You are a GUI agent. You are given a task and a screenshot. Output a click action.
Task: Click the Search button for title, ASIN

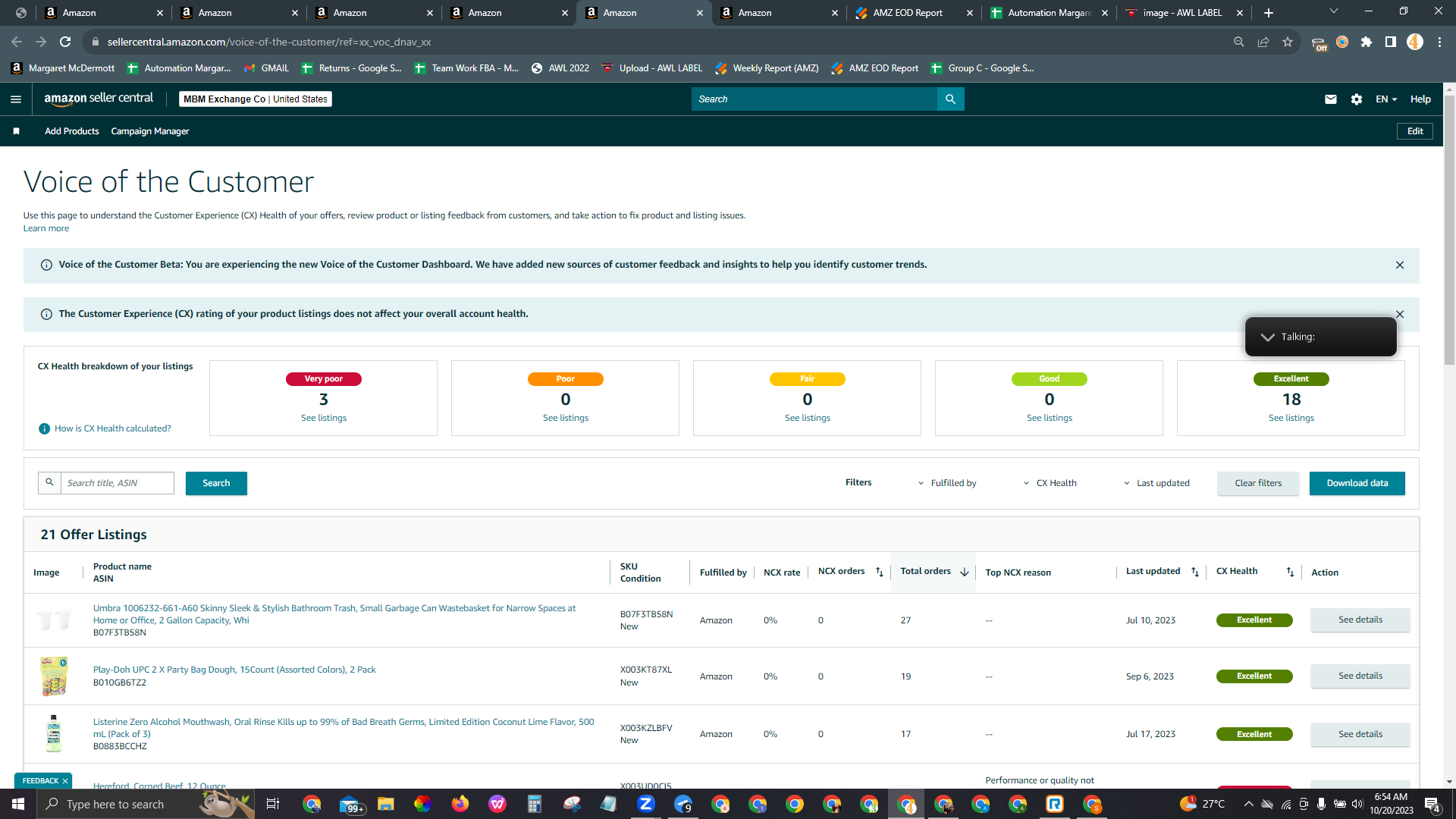[216, 483]
